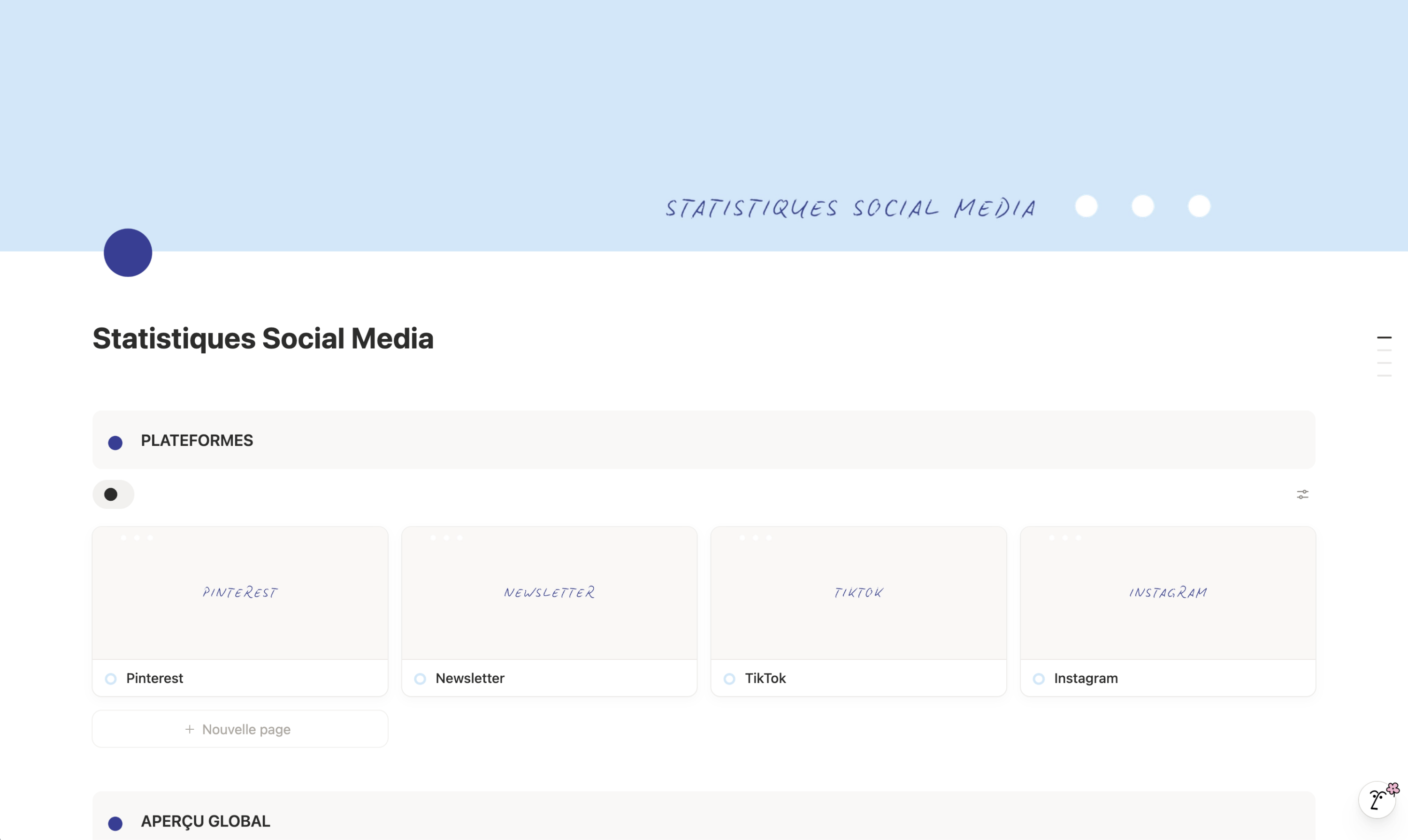Click the blue dot next to APERÇU GLOBAL
Image resolution: width=1408 pixels, height=840 pixels.
point(115,824)
